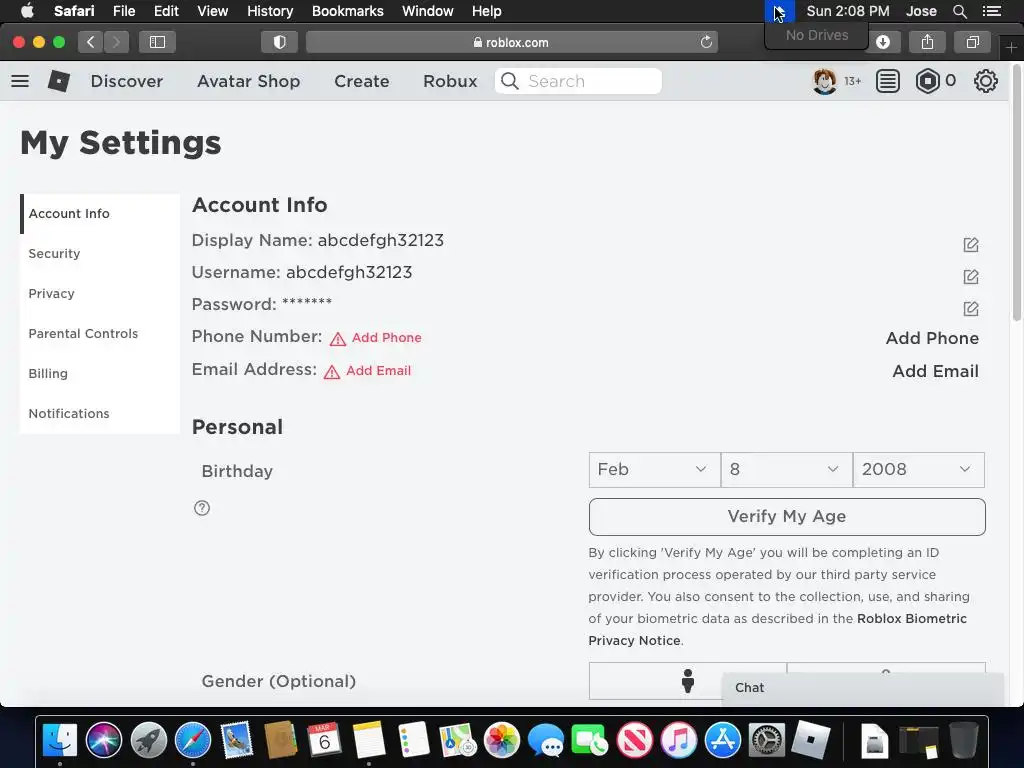Viewport: 1024px width, 768px height.
Task: Show the Safari tab overview
Action: [x=972, y=42]
